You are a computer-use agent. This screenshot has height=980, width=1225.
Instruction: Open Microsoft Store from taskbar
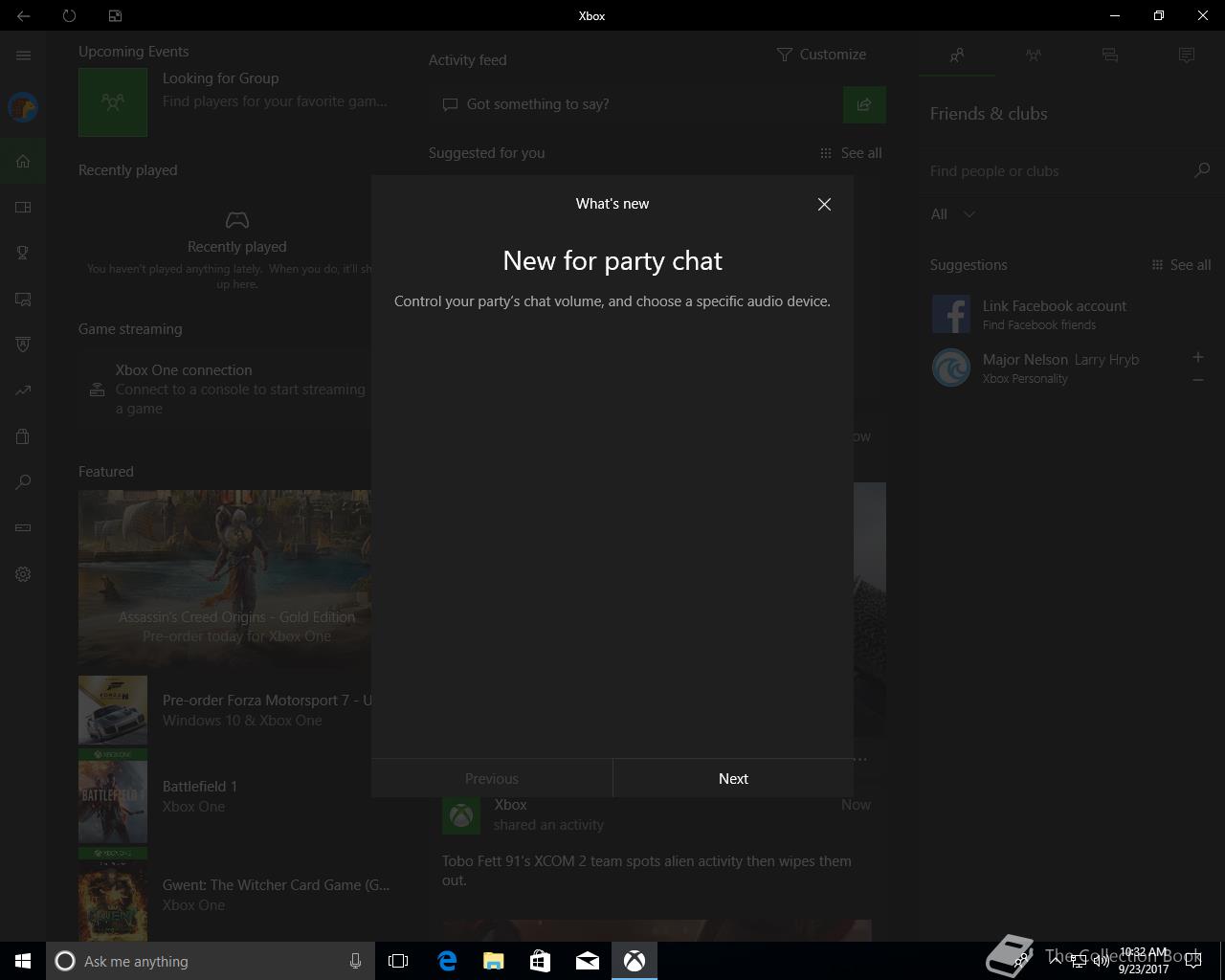(x=541, y=961)
